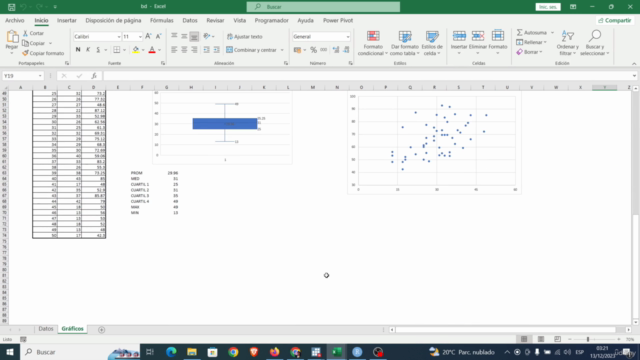Click the Eliminar celdas icon
Viewport: 640px width, 360px height.
[x=478, y=36]
